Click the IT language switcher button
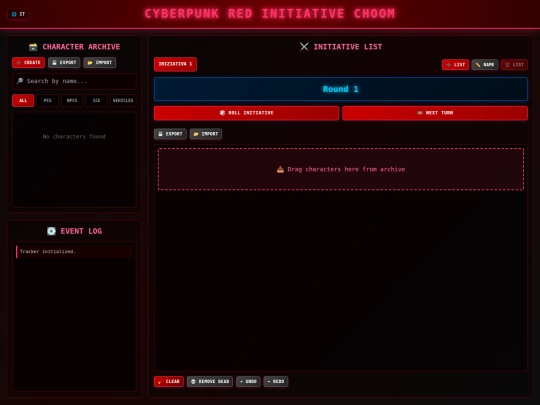 [18, 14]
